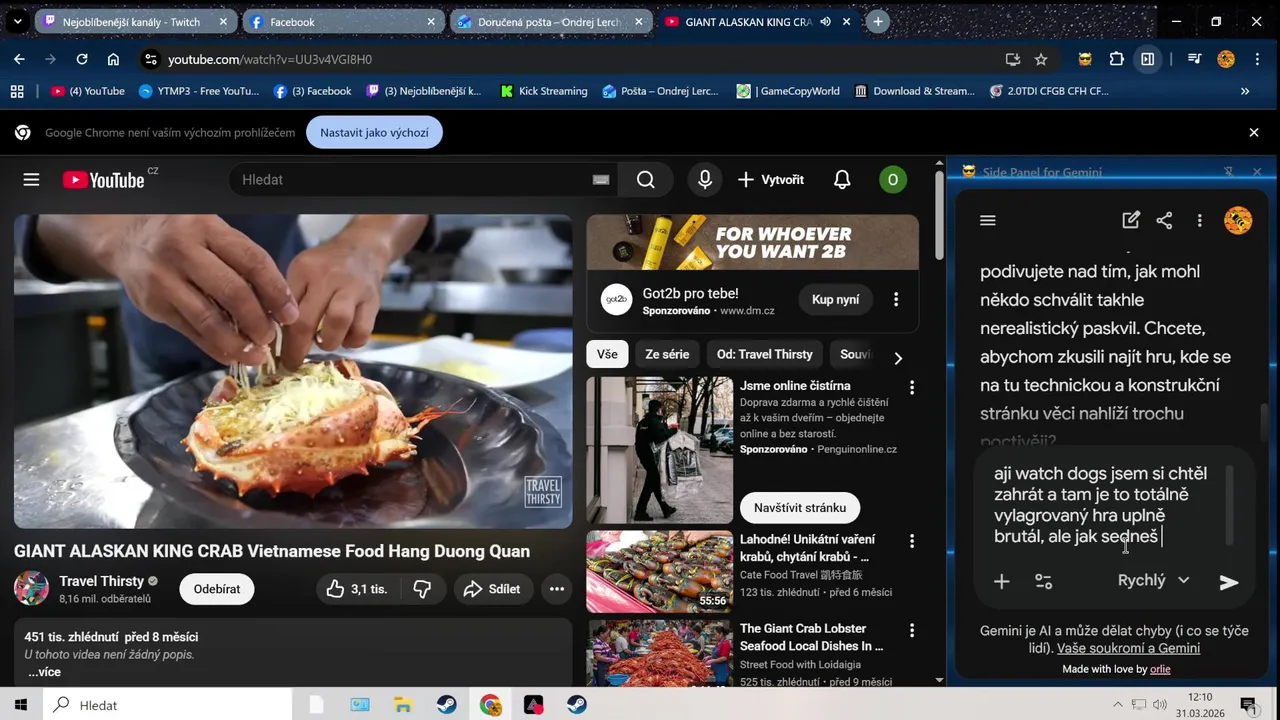Run search with the magnifier button
The height and width of the screenshot is (720, 1280).
tap(646, 180)
